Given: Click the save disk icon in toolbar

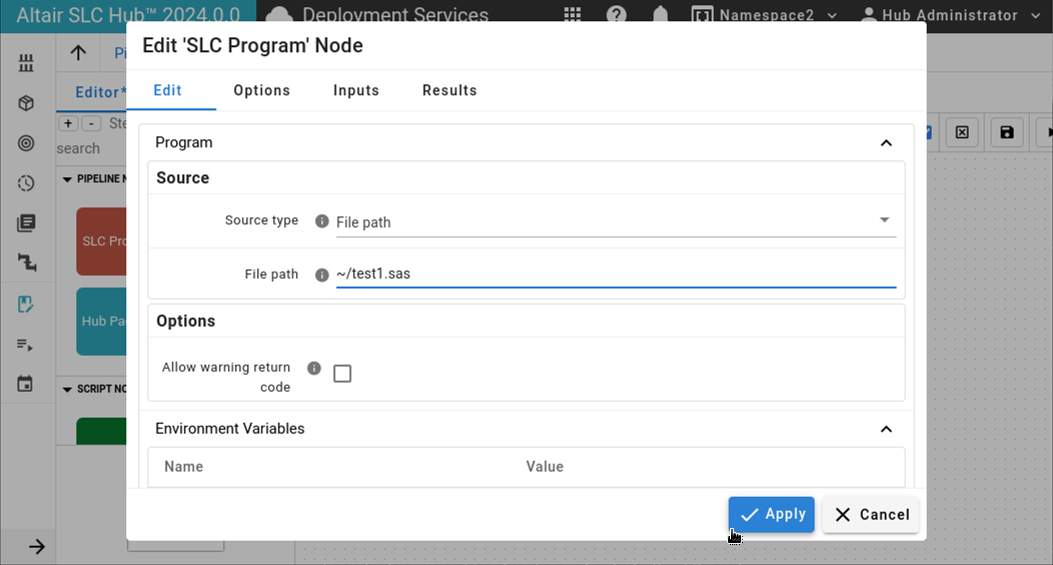Looking at the screenshot, I should click(1007, 132).
